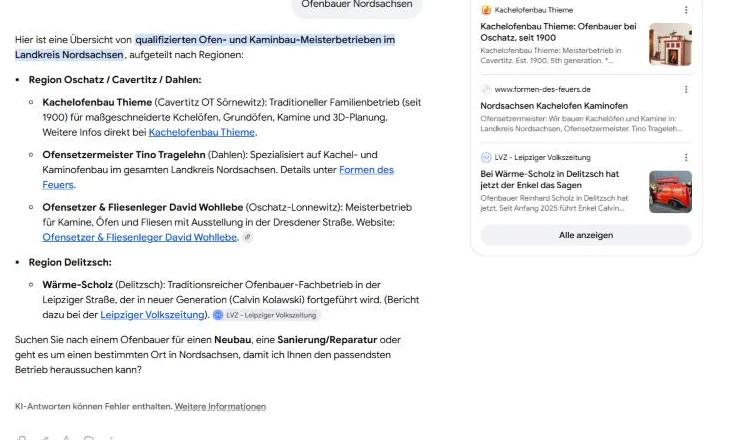
Task: Click the favicon beside www.formen-des-feuers.de
Action: (486, 89)
